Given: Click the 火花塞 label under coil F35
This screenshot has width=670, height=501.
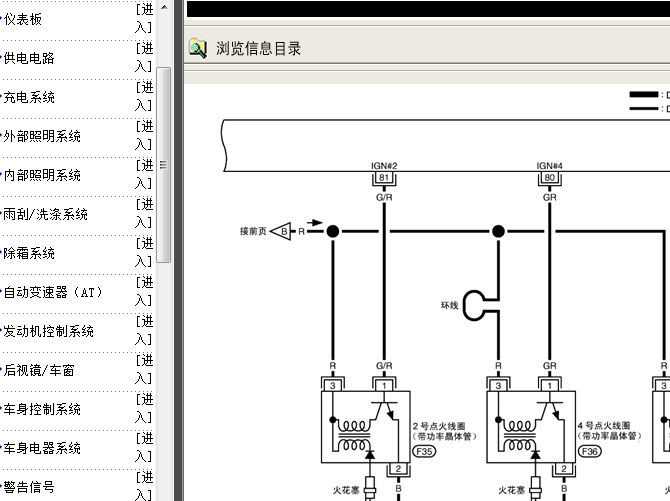Looking at the screenshot, I should 346,490.
